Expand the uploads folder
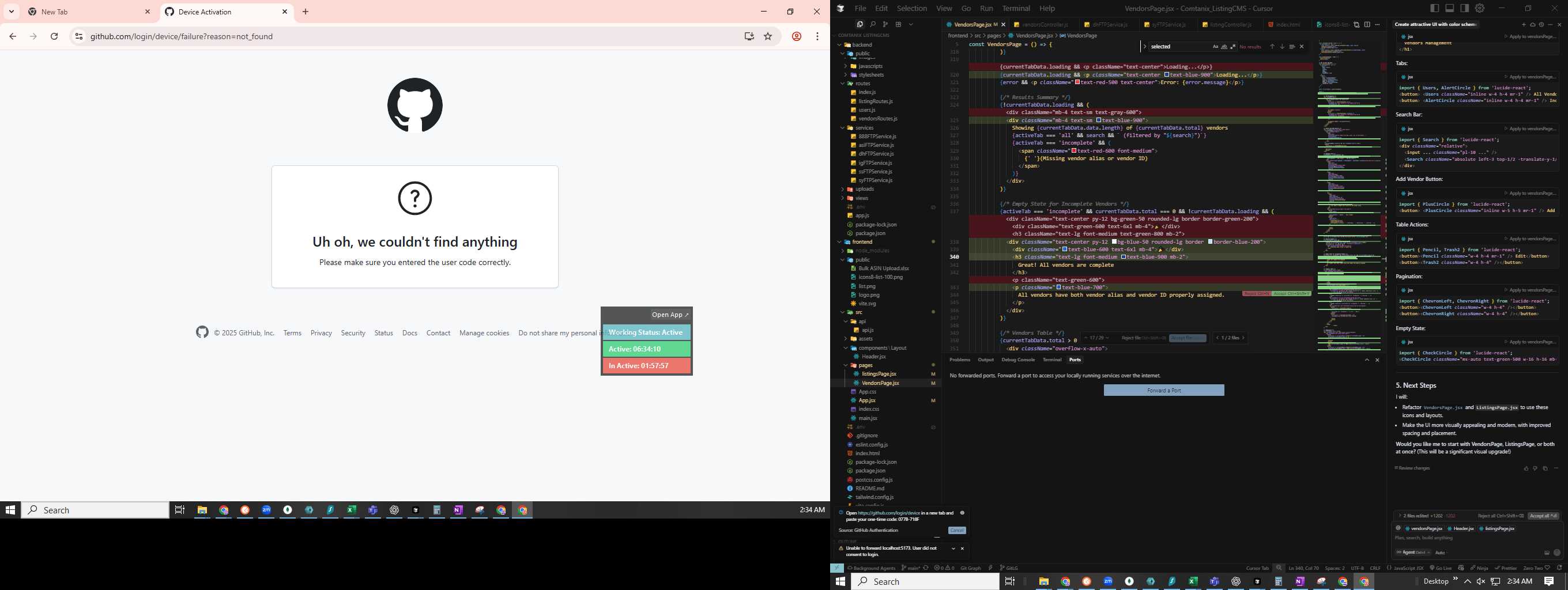This screenshot has width=1568, height=590. point(843,189)
